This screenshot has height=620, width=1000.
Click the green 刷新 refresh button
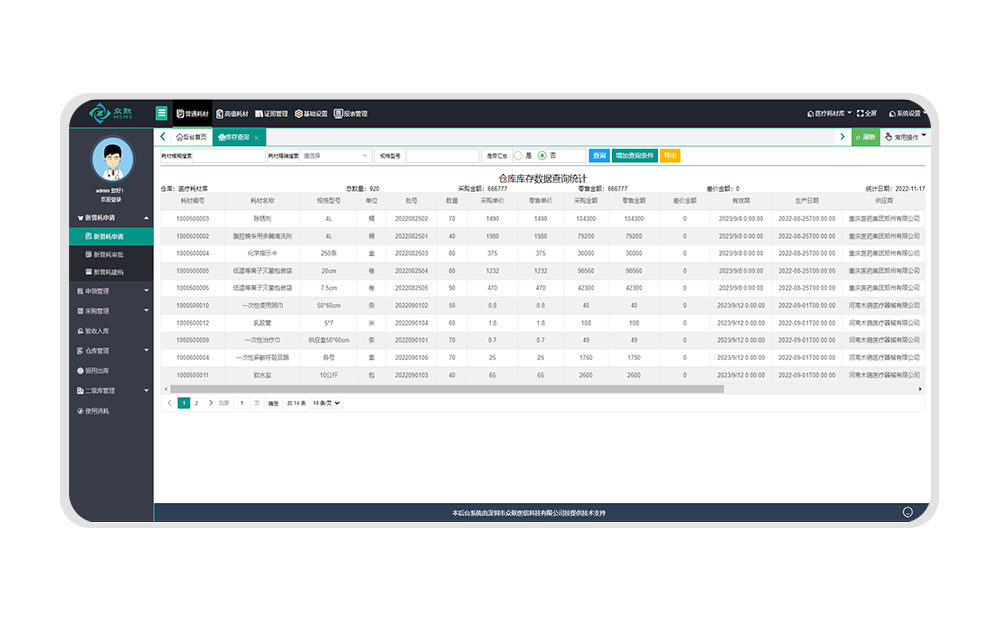(865, 137)
